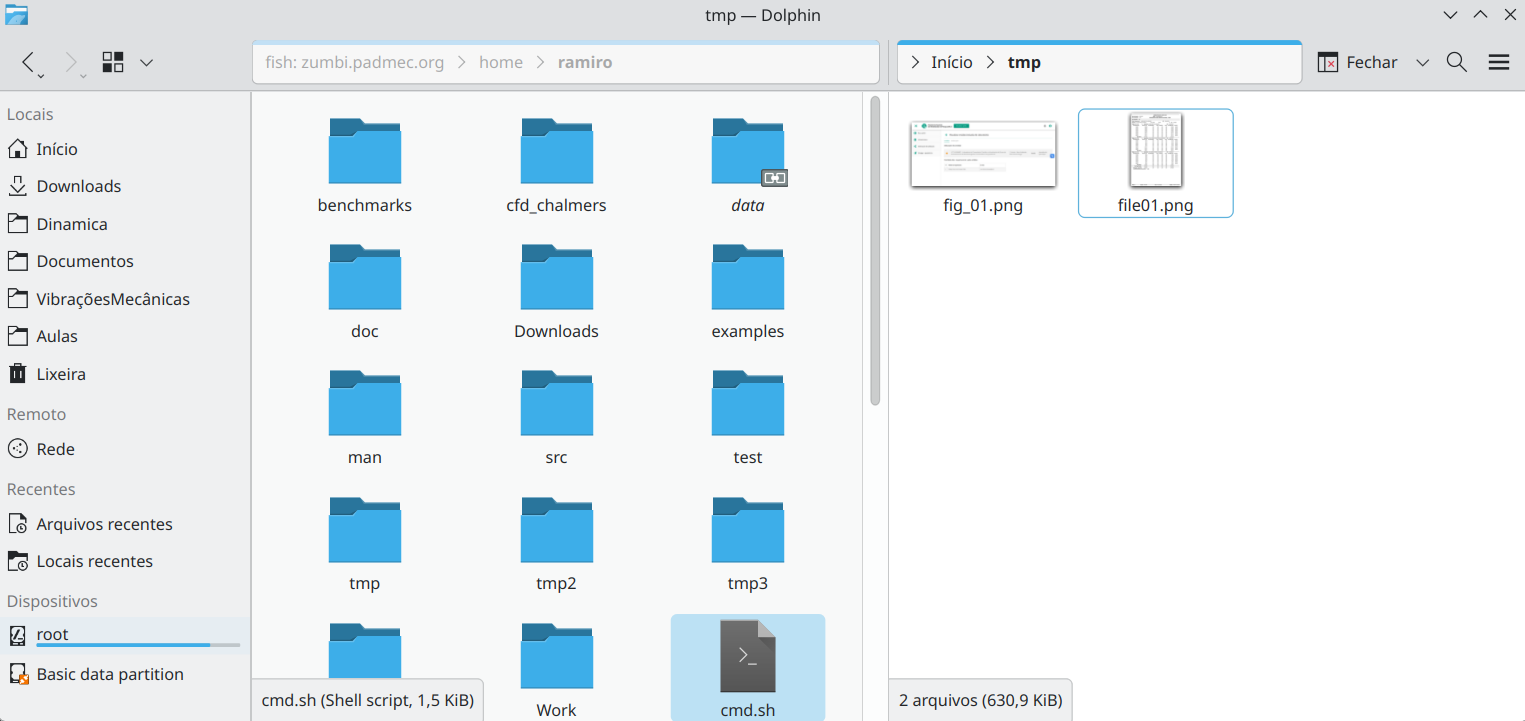Open the hamburger menu

click(x=1498, y=62)
